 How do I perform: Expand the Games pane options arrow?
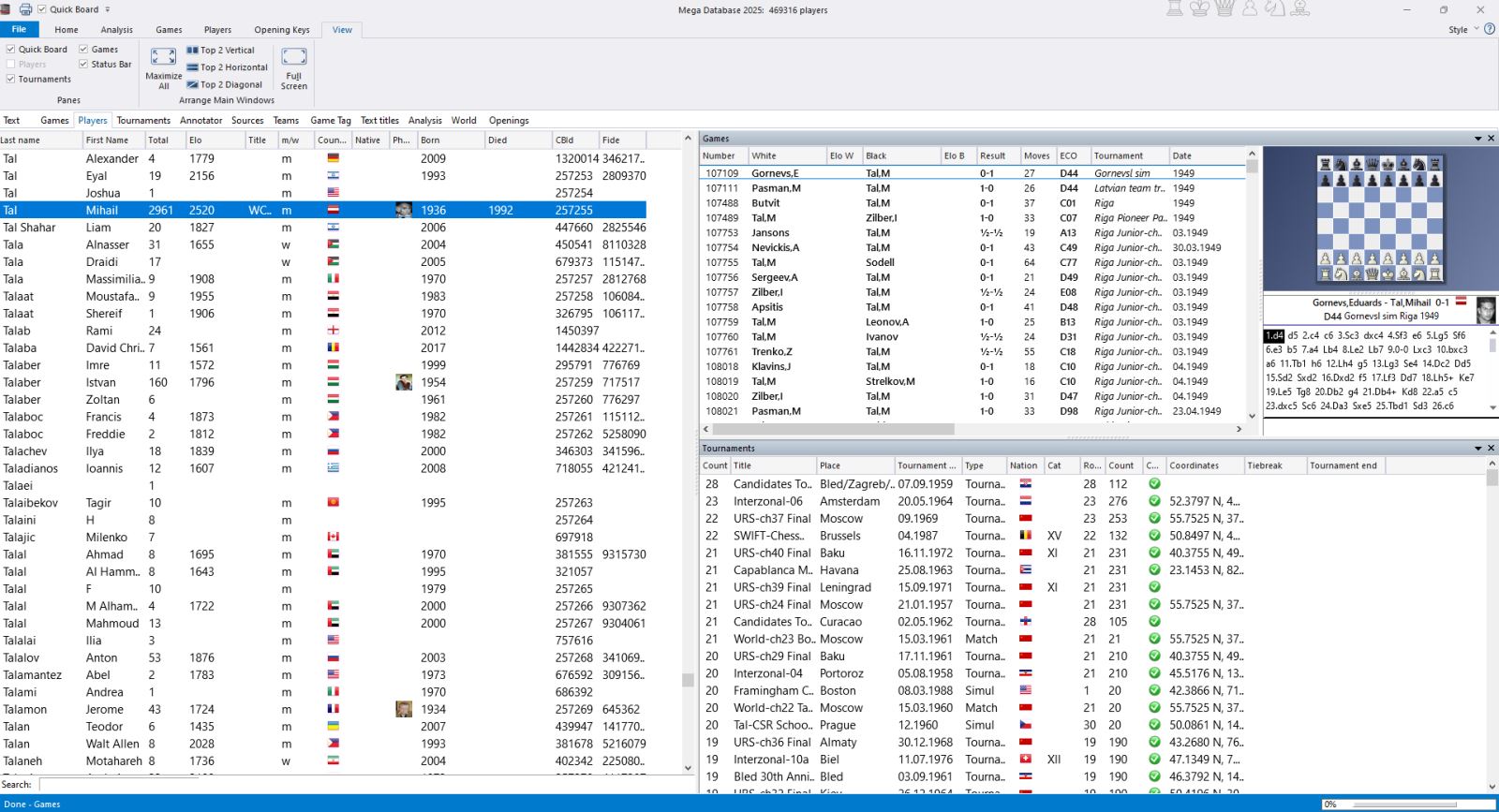[x=1478, y=139]
